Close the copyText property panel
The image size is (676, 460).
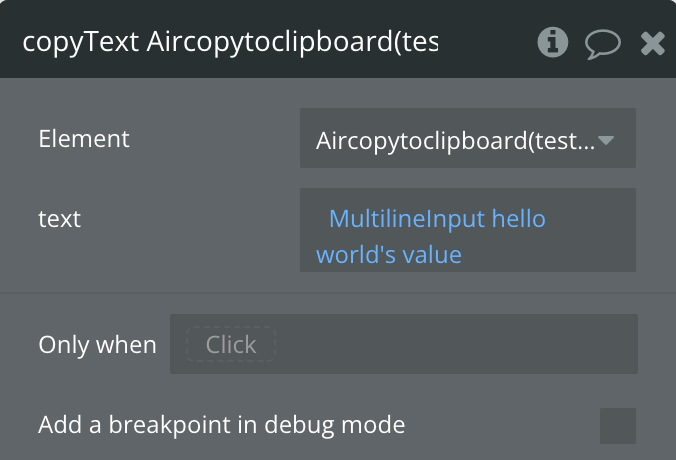point(653,43)
